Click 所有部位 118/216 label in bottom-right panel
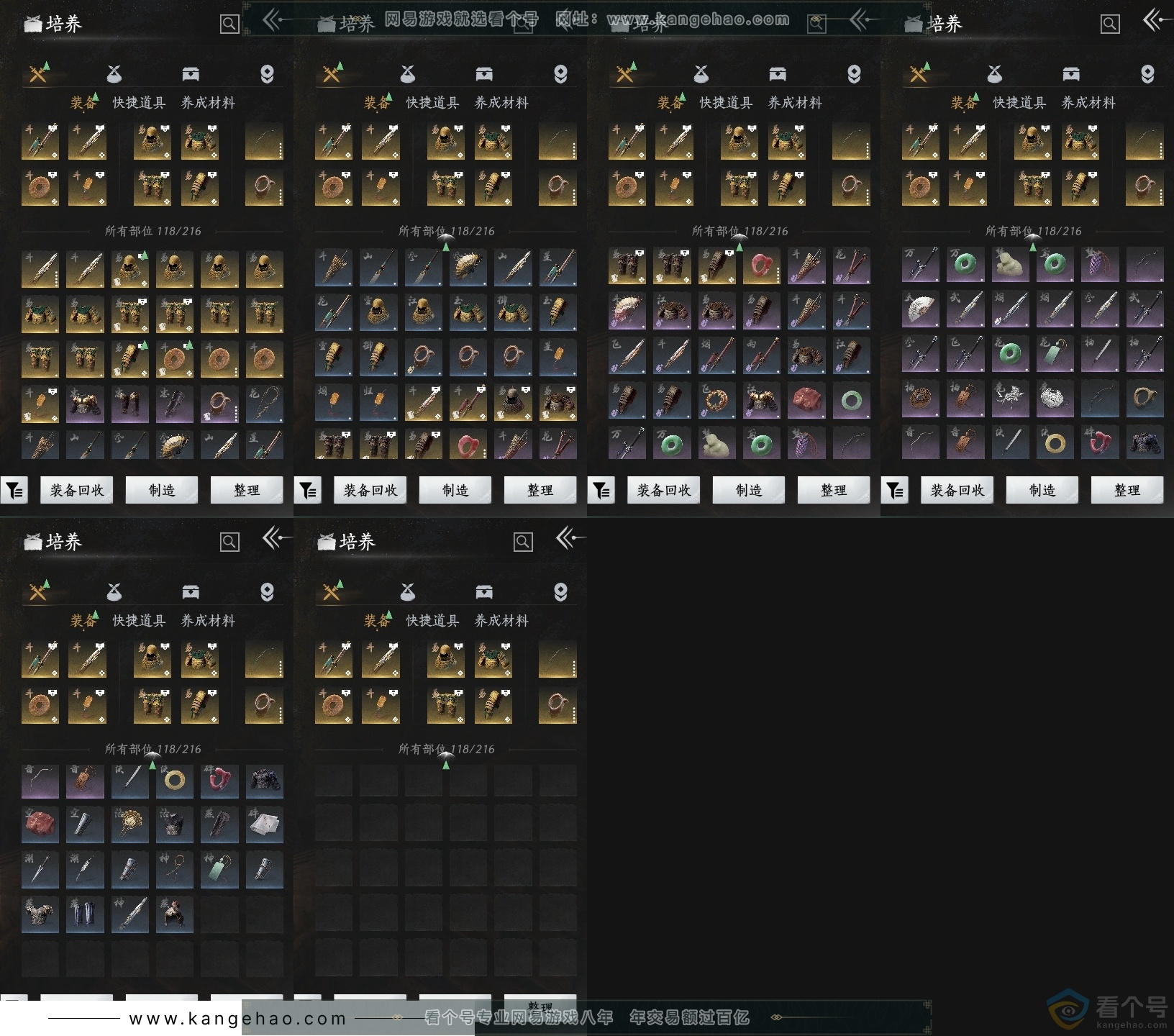The height and width of the screenshot is (1036, 1174). pyautogui.click(x=447, y=749)
